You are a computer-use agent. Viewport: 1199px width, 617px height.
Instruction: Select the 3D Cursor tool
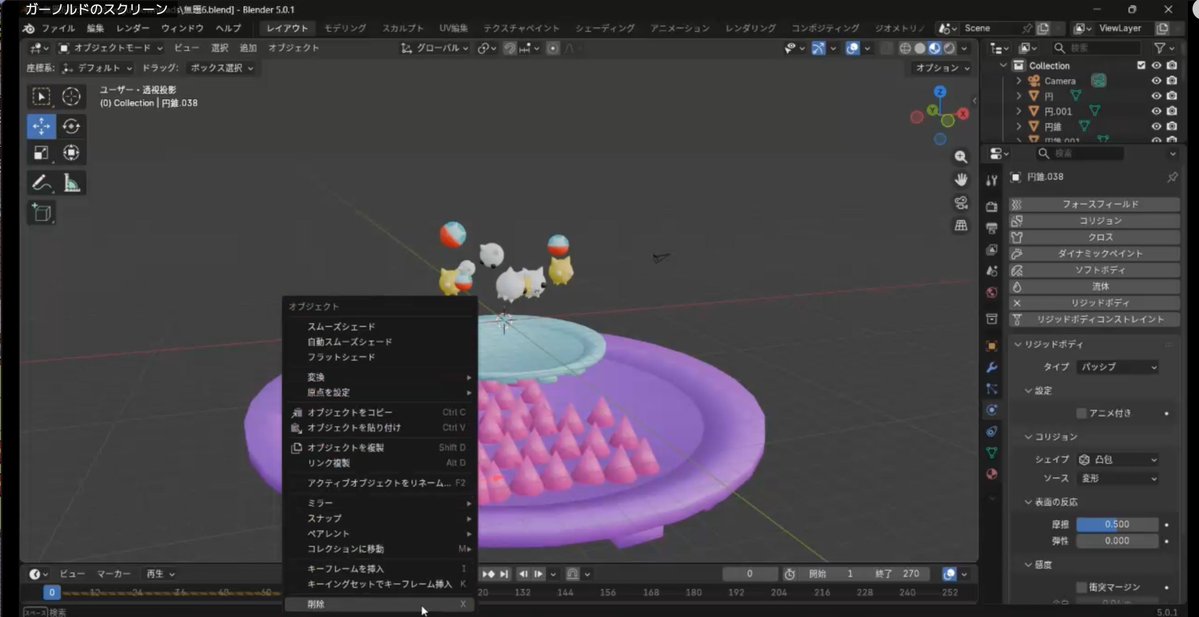point(71,96)
